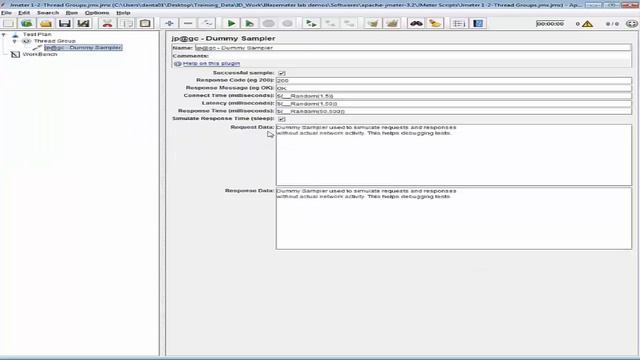640x360 pixels.
Task: Click the WorkBench icon in the tree
Action: [x=15, y=54]
